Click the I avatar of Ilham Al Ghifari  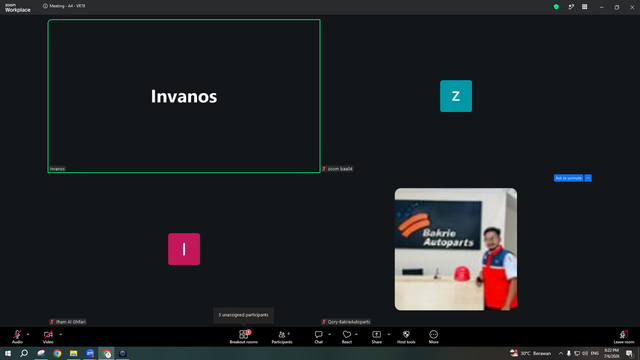[x=184, y=249]
